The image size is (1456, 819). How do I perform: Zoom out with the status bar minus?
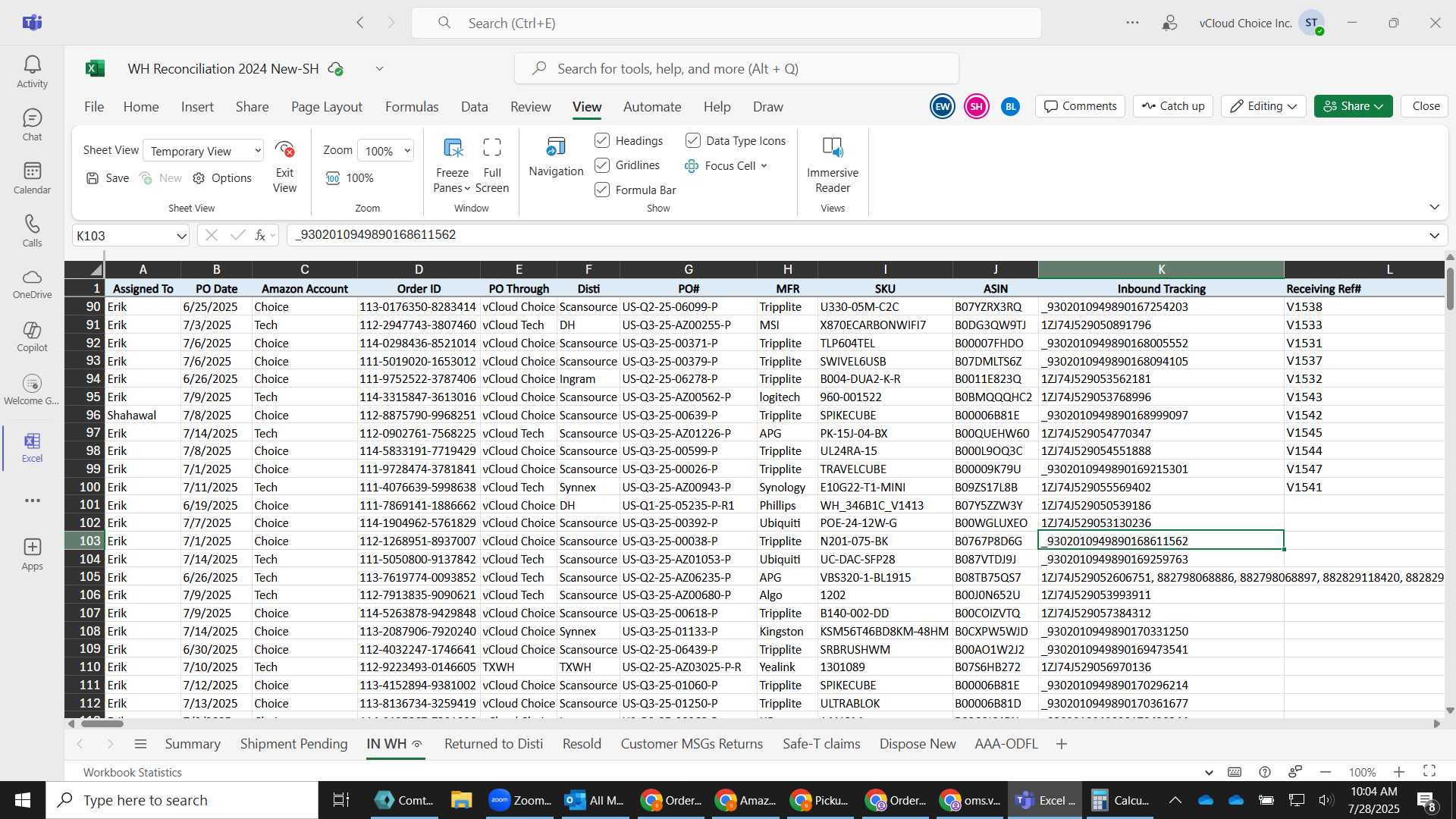click(1326, 772)
